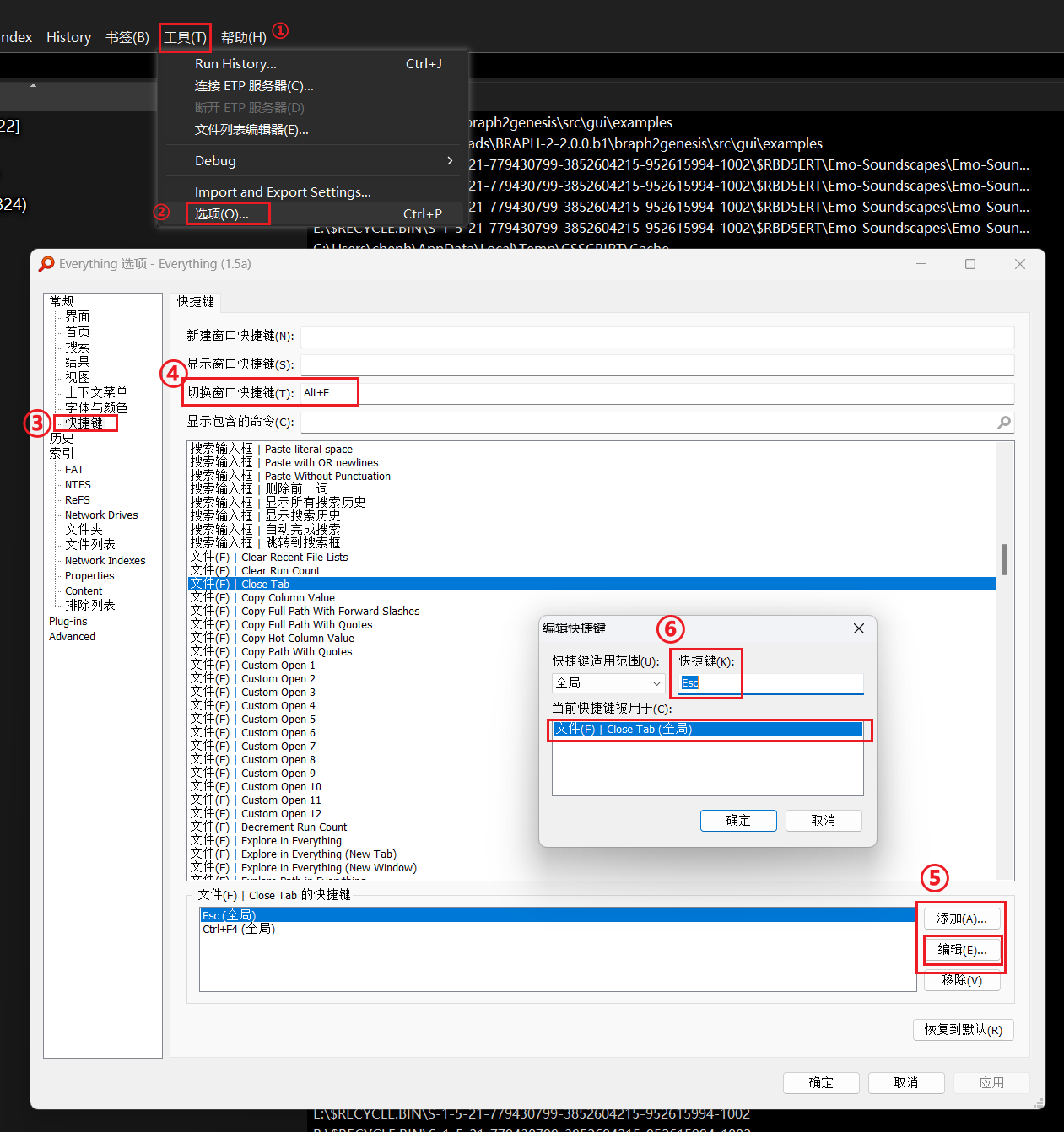This screenshot has width=1064, height=1132.
Task: Select the 文件(F) | Close Tab command row
Action: coord(591,585)
